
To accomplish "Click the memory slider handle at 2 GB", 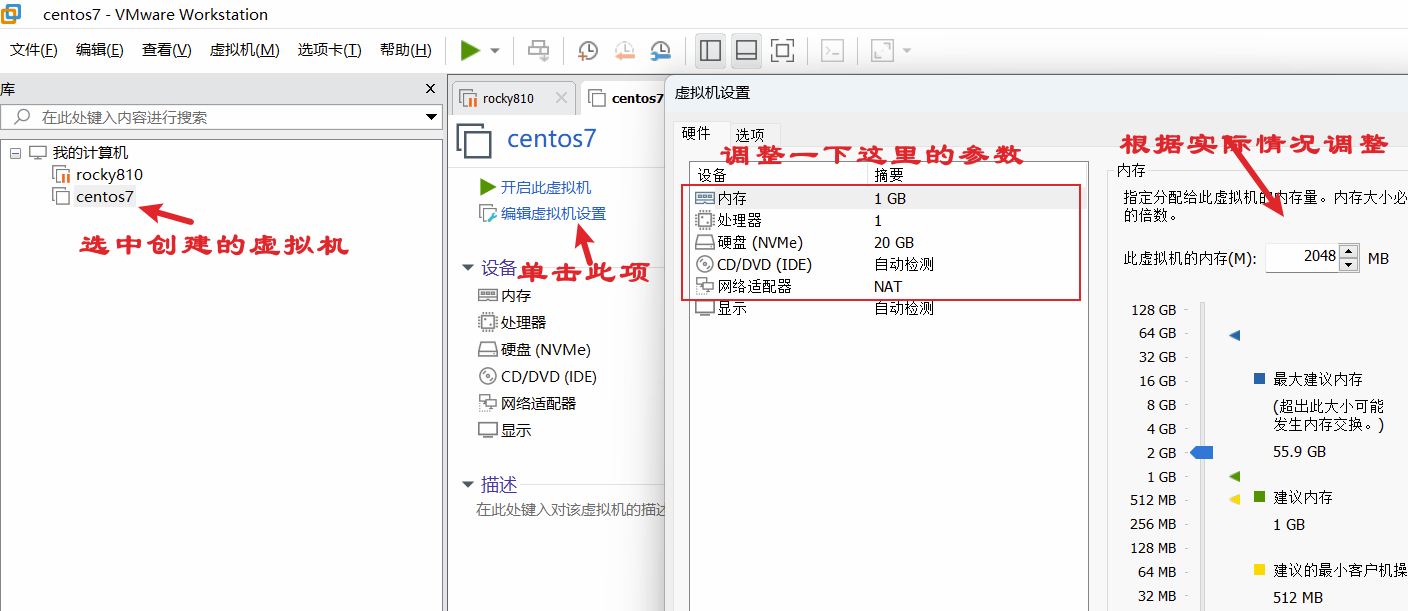I will point(1202,452).
